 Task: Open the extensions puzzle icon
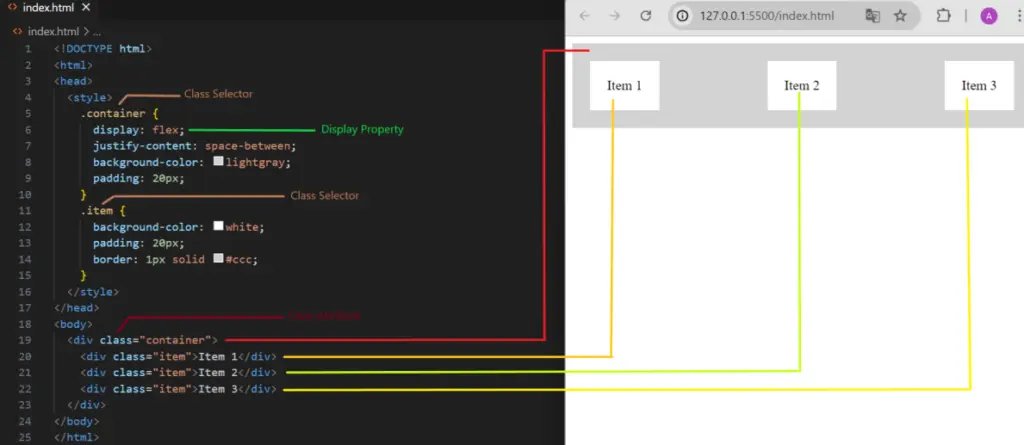point(944,16)
